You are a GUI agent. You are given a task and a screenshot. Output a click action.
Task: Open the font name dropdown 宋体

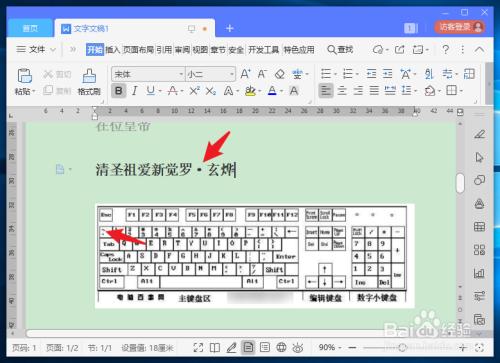tap(181, 74)
